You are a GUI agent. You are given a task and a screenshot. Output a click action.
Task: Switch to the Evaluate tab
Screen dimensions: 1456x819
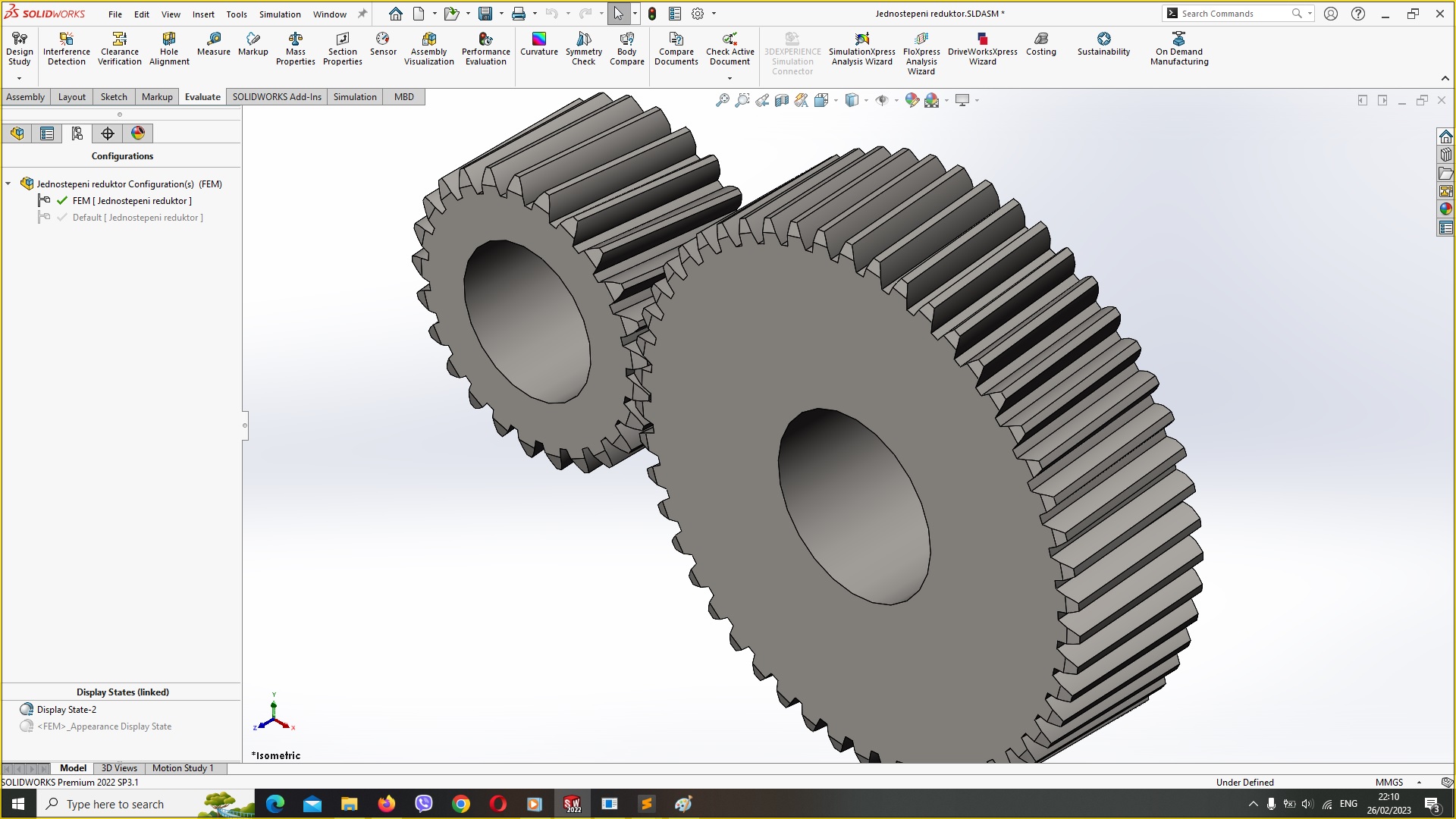point(201,96)
